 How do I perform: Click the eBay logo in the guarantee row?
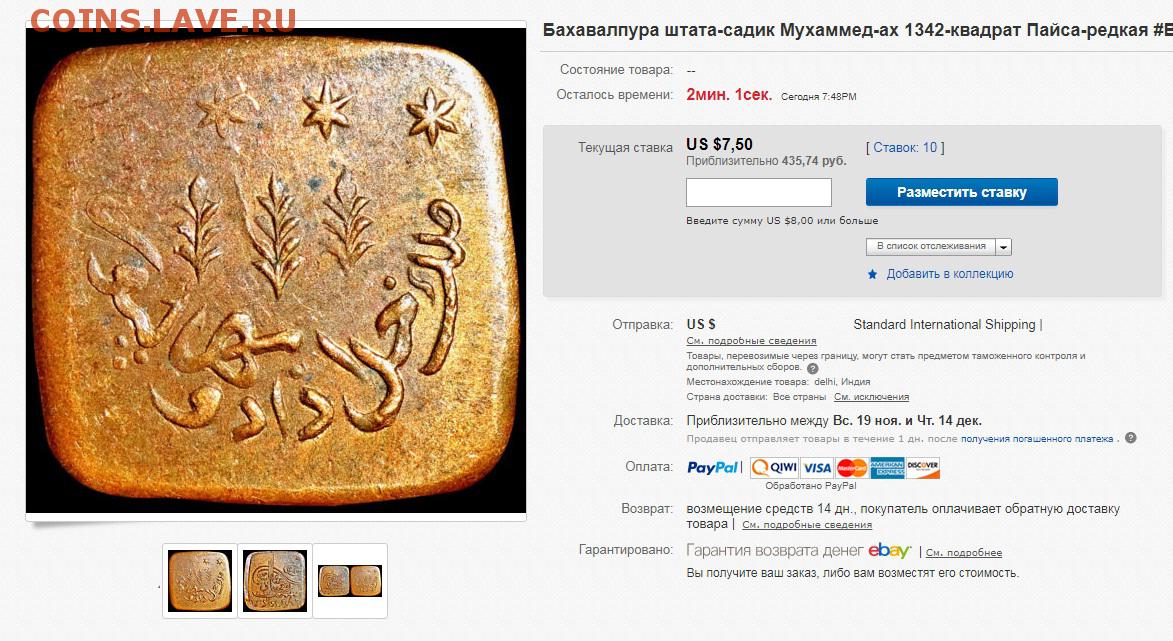coord(889,550)
